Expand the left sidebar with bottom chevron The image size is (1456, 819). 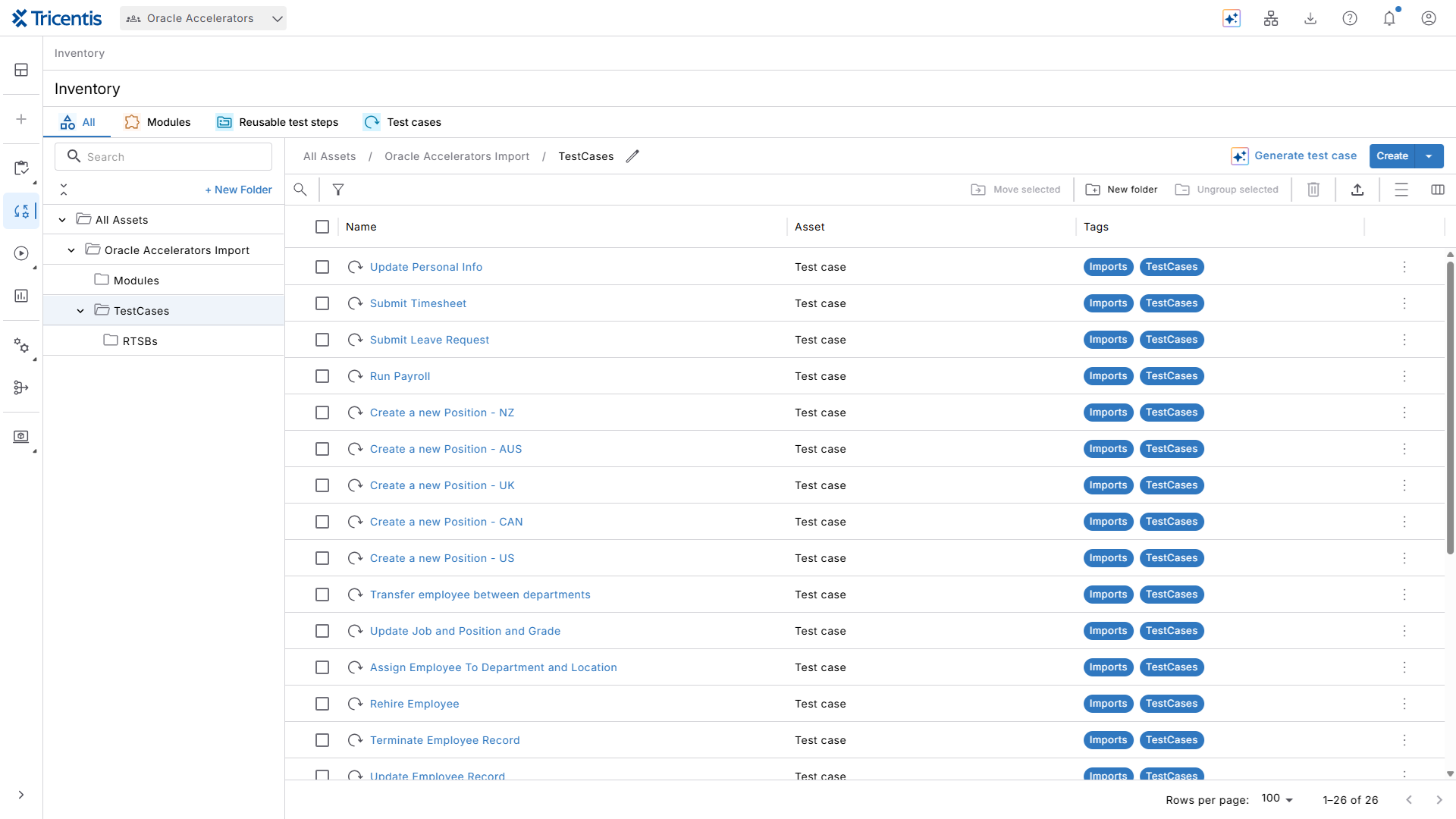tap(21, 795)
